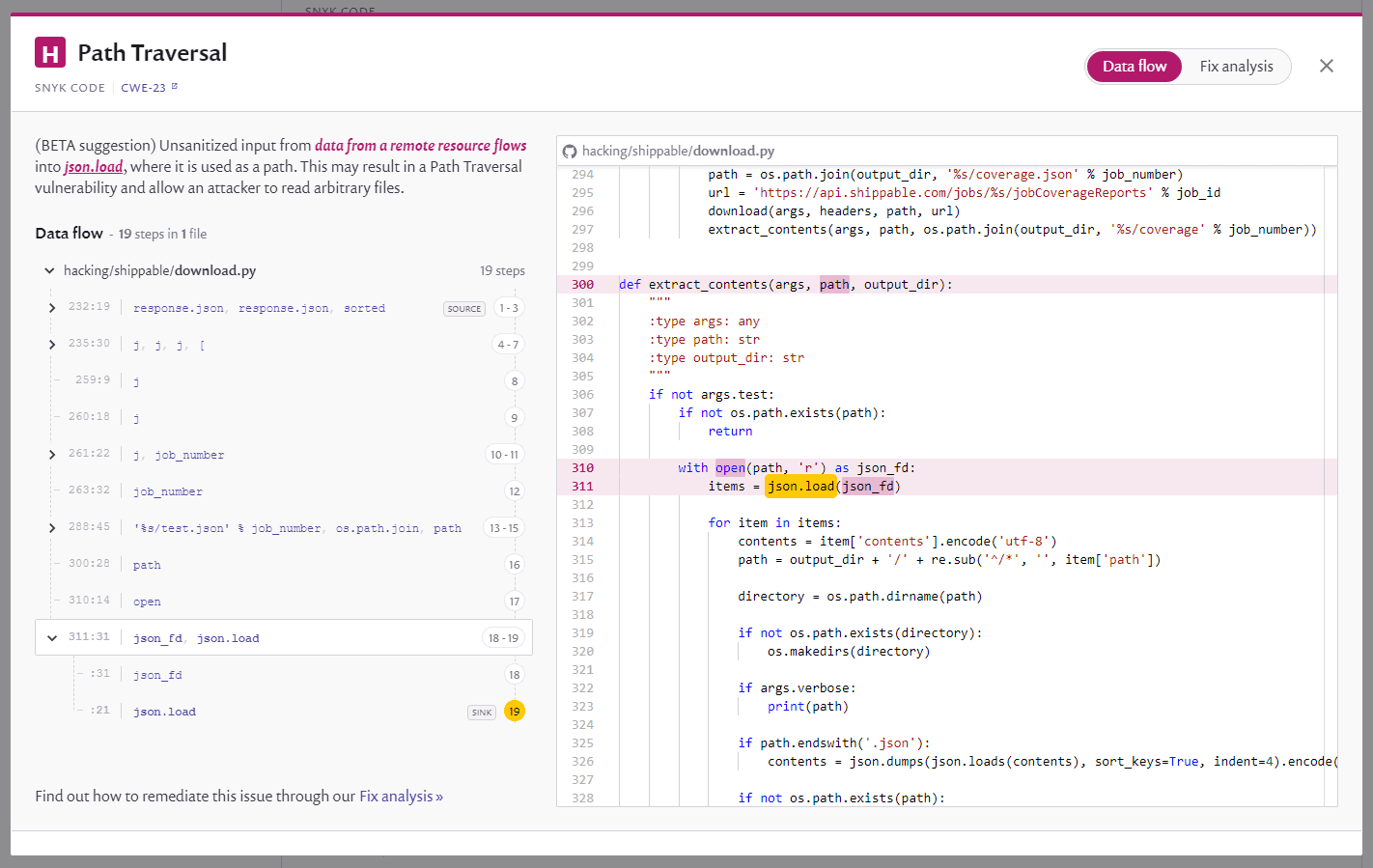Click the GitHub icon beside download.py path
The width and height of the screenshot is (1373, 868).
point(570,152)
